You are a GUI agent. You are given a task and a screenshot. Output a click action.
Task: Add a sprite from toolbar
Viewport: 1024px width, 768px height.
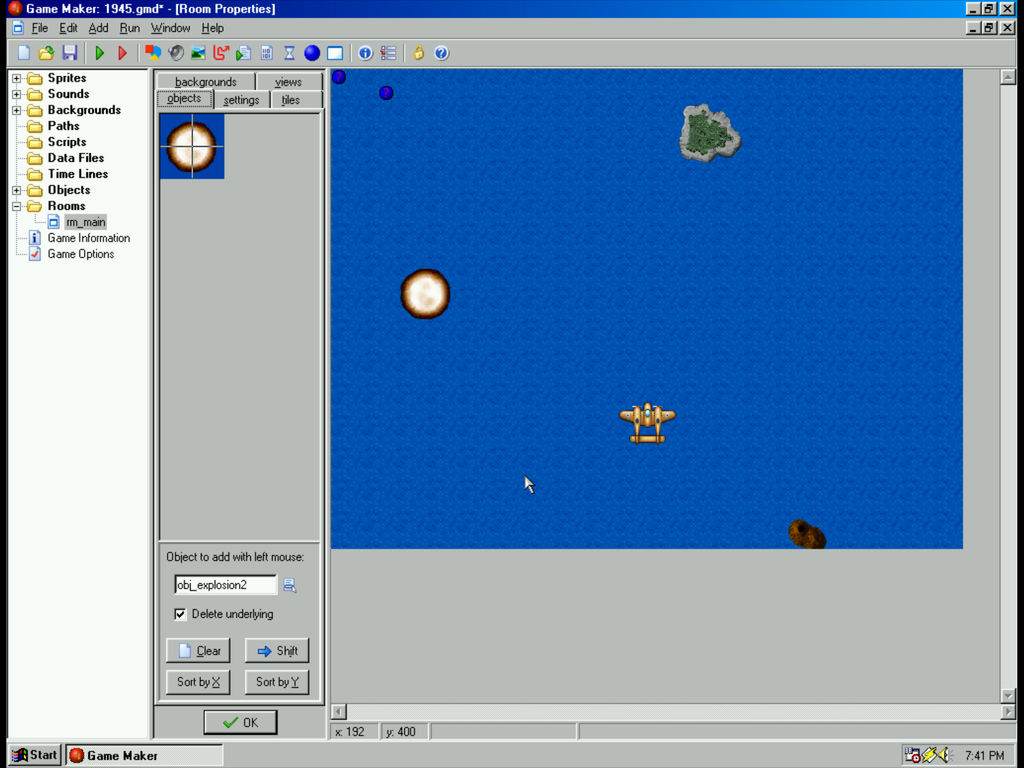(x=153, y=53)
